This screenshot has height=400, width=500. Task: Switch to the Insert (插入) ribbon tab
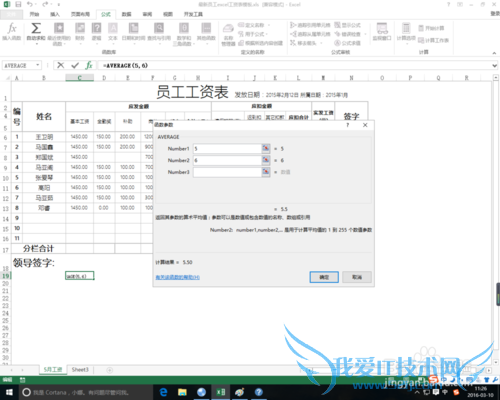pos(55,14)
